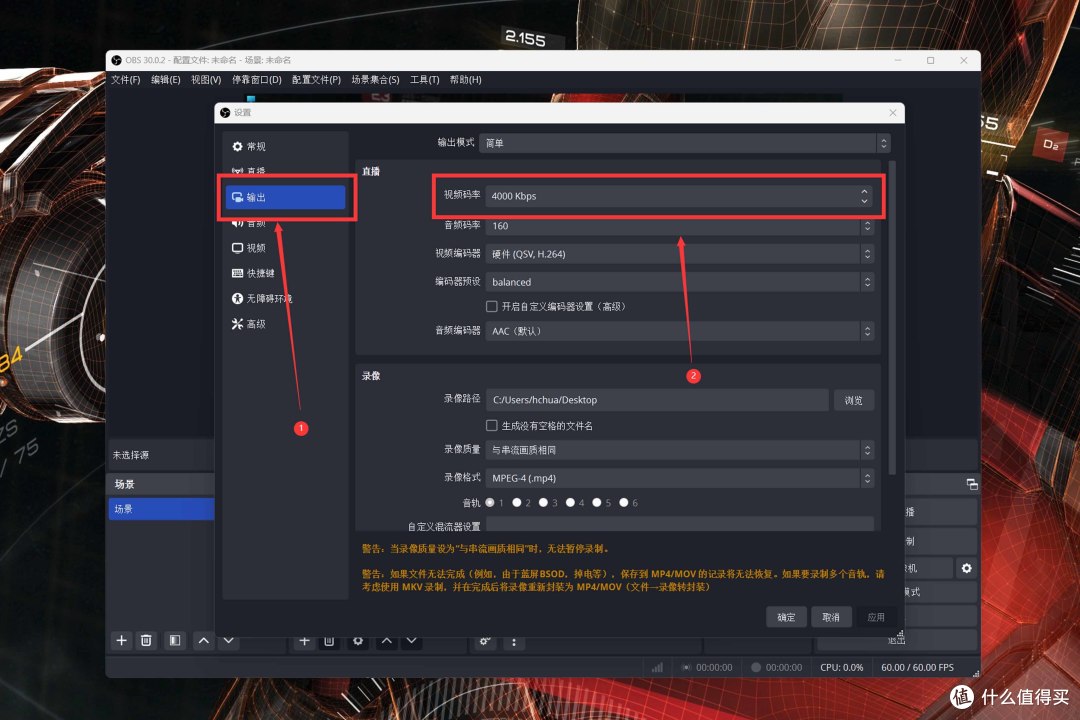The width and height of the screenshot is (1080, 720).
Task: Click 视频码率 stepper arrows at 4000 Kbps
Action: coord(864,196)
